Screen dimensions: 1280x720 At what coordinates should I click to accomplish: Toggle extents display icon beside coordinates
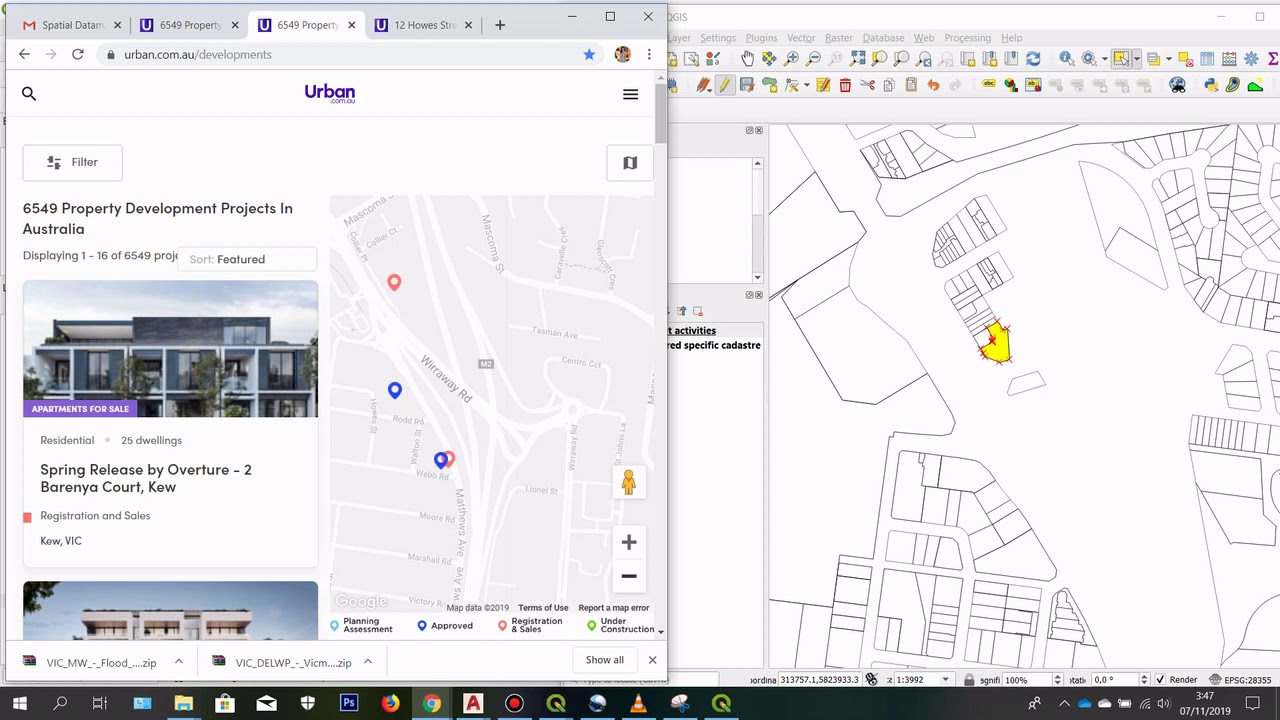[x=871, y=680]
